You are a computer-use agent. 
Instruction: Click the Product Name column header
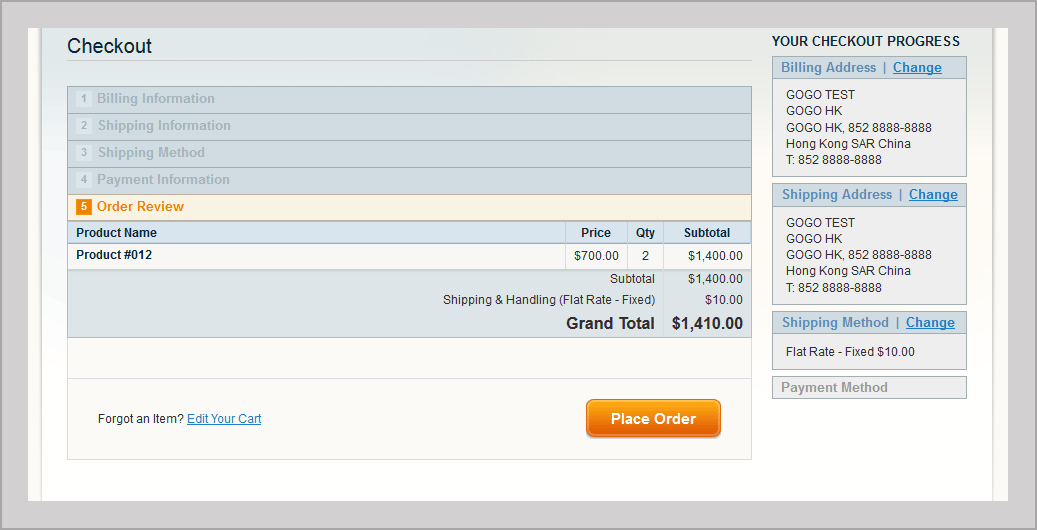(116, 233)
